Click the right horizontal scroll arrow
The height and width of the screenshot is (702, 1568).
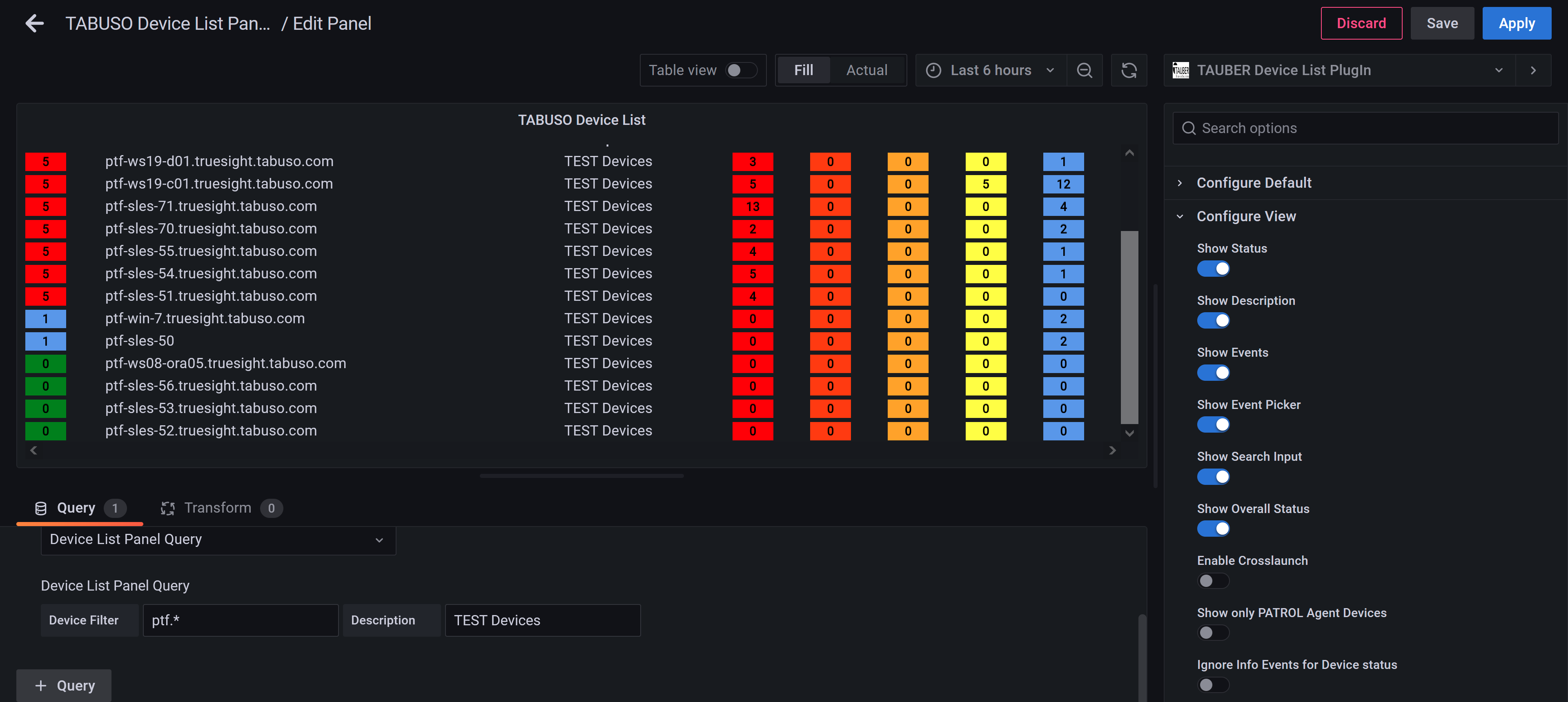click(x=1112, y=450)
